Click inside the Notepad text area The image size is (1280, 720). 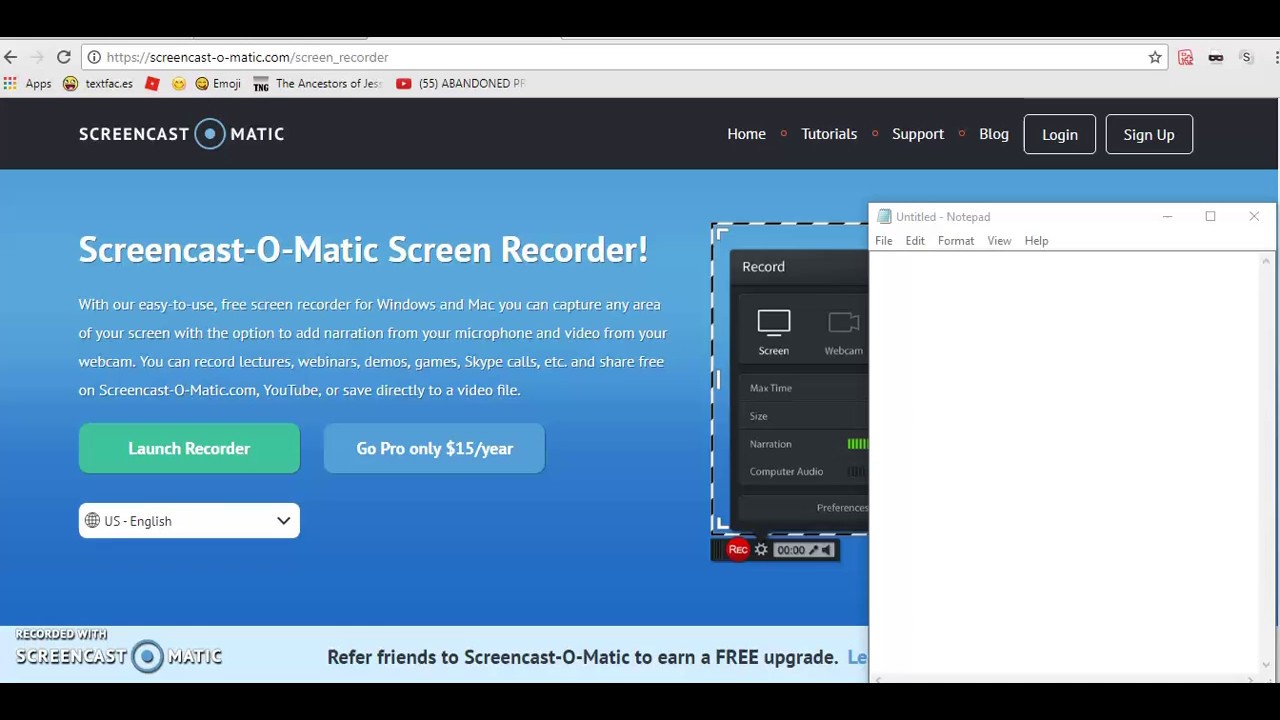[1064, 462]
